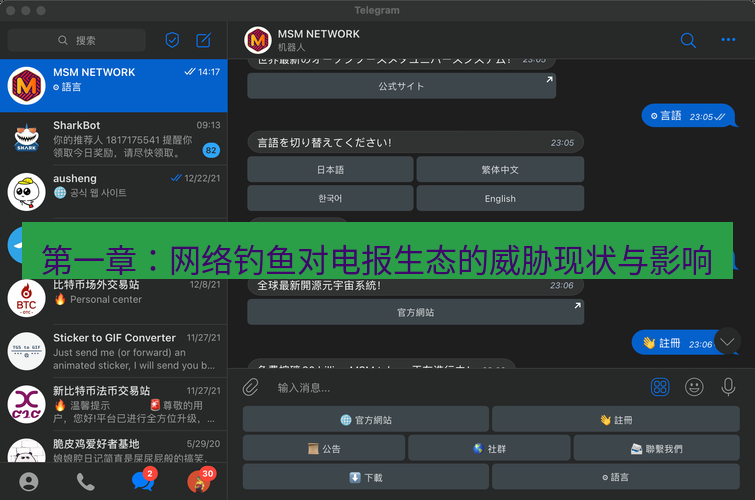Open the ausheng conversation
755x500 pixels.
coord(114,192)
